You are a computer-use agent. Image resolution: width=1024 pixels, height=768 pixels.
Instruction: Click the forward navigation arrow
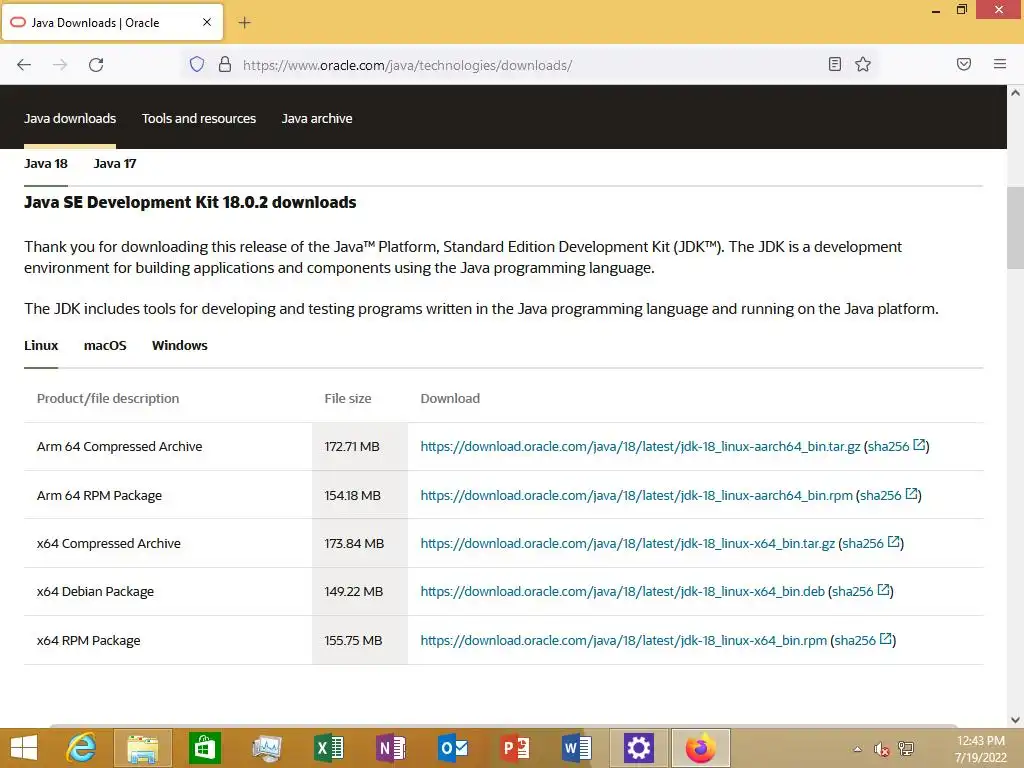coord(60,65)
